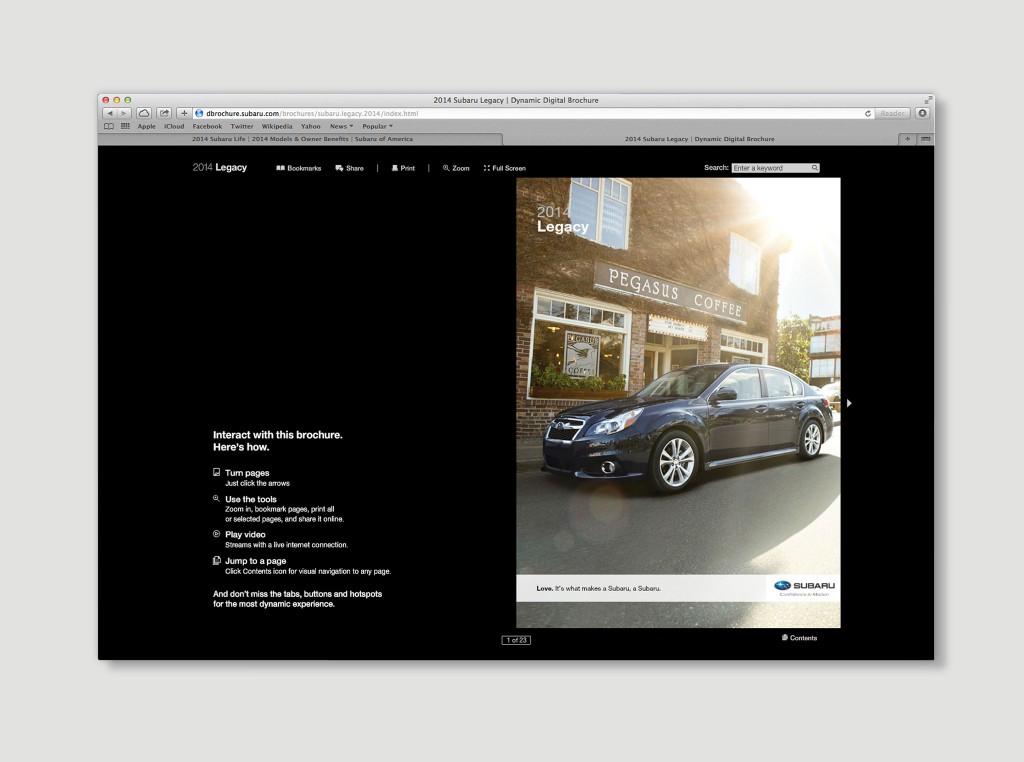Click the Subaru logo on cover
This screenshot has width=1024, height=762.
tap(805, 587)
